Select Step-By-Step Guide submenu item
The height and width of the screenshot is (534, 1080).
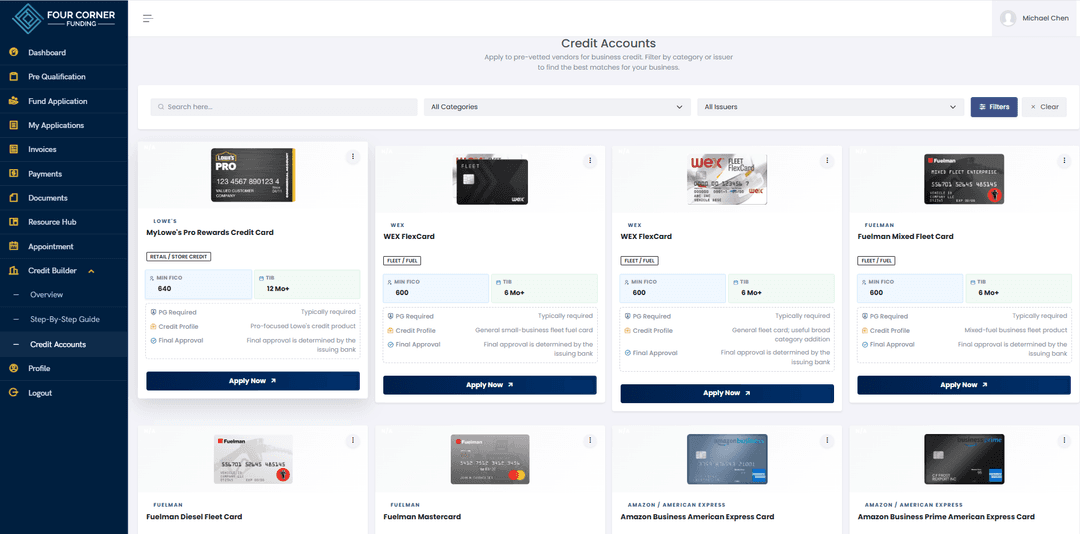tap(63, 320)
